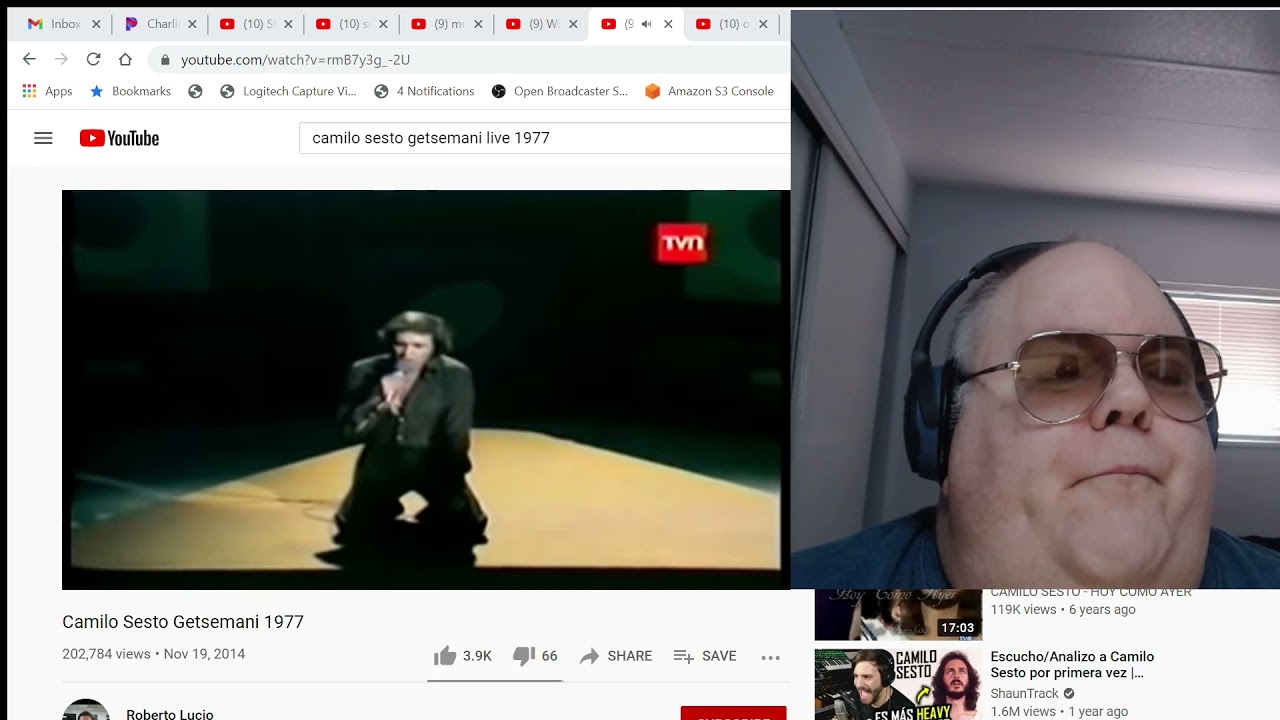Open the Apps bookmark shortcut
Viewport: 1280px width, 720px height.
47,91
